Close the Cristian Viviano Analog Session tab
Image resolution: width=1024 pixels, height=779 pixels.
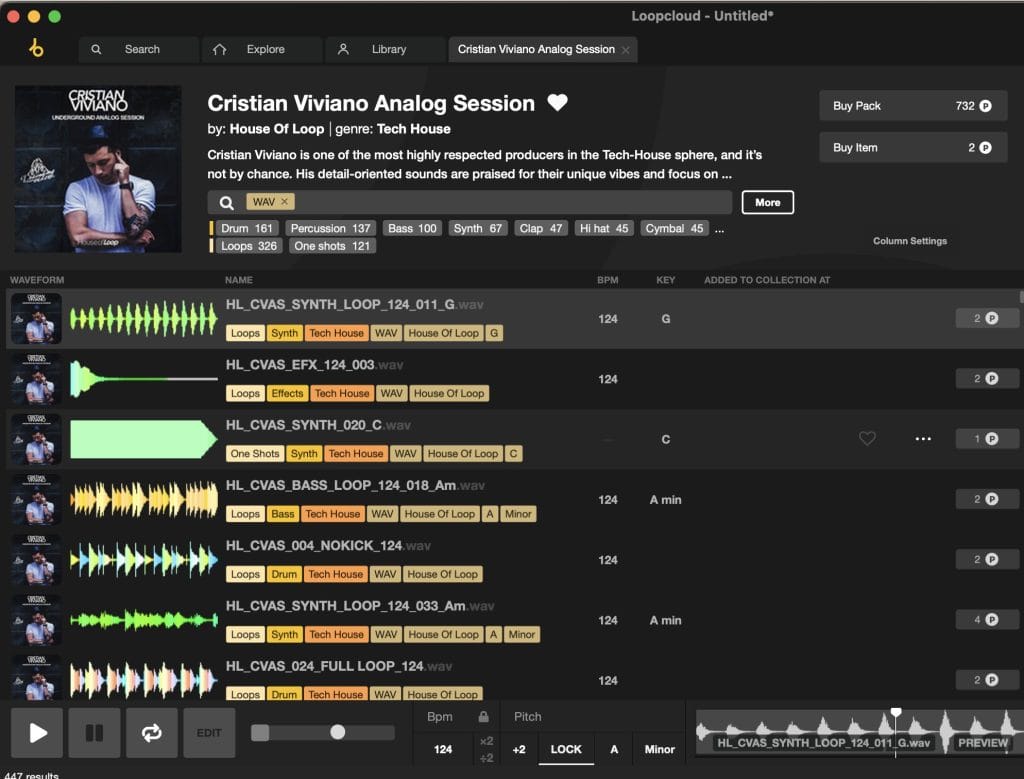click(x=626, y=50)
